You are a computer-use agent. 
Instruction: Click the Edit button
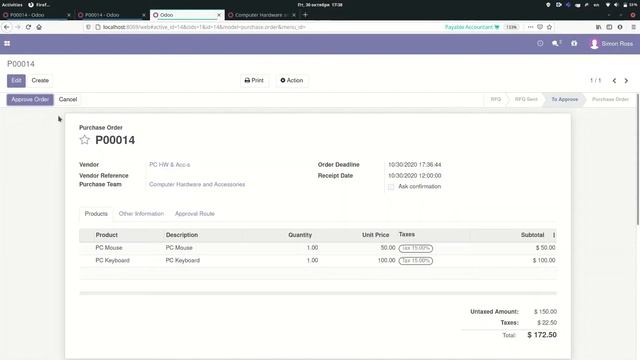[16, 80]
